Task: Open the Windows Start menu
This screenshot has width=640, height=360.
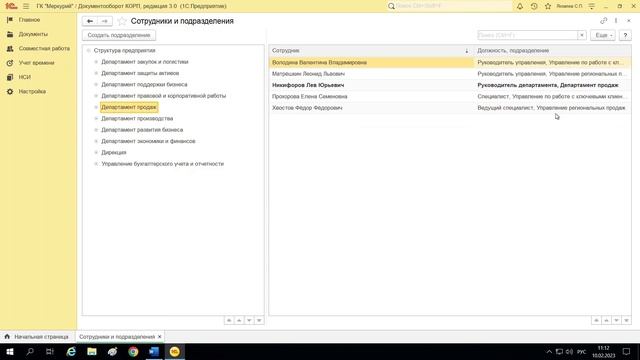Action: [10, 352]
